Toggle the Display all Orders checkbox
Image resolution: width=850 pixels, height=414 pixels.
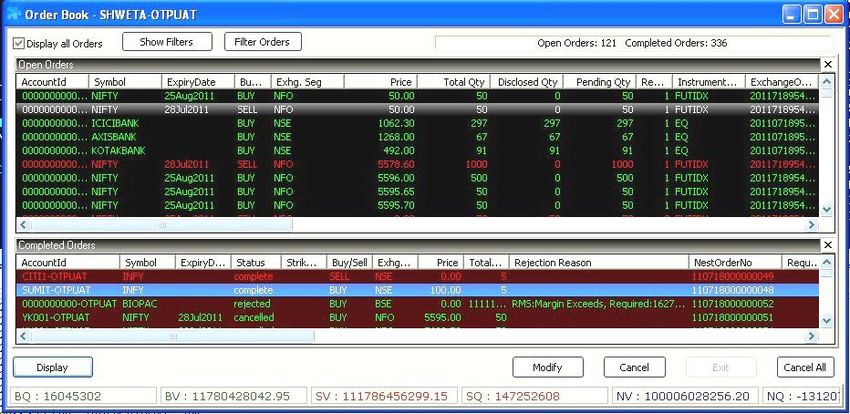pyautogui.click(x=19, y=43)
